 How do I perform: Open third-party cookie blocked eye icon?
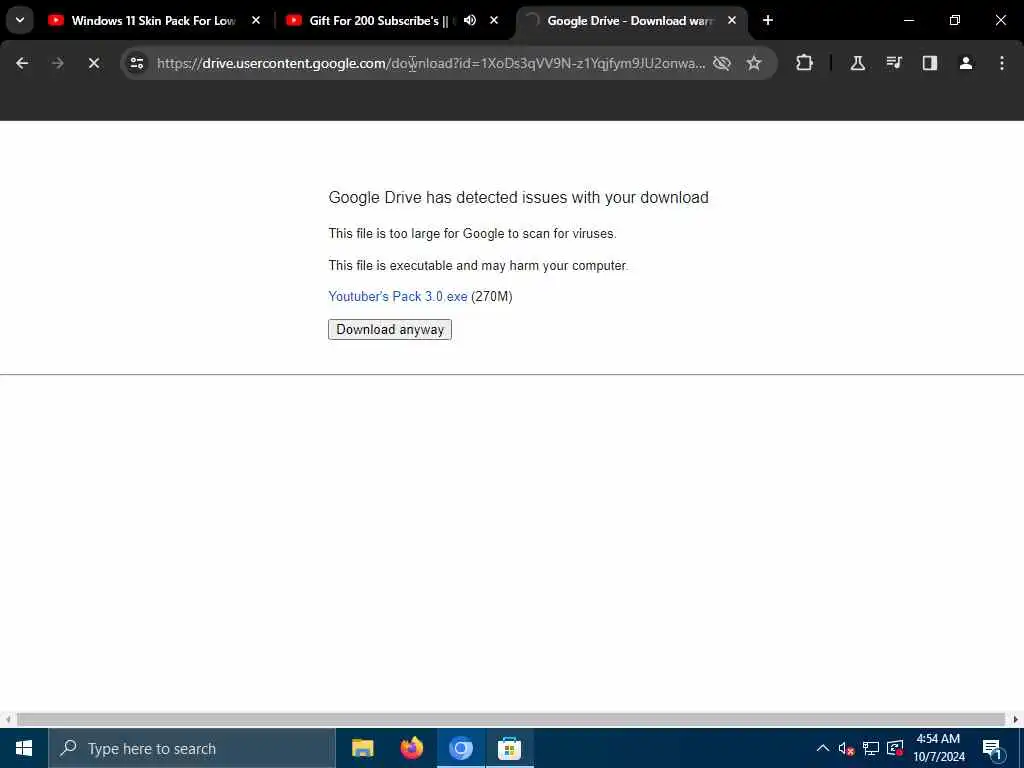(722, 63)
